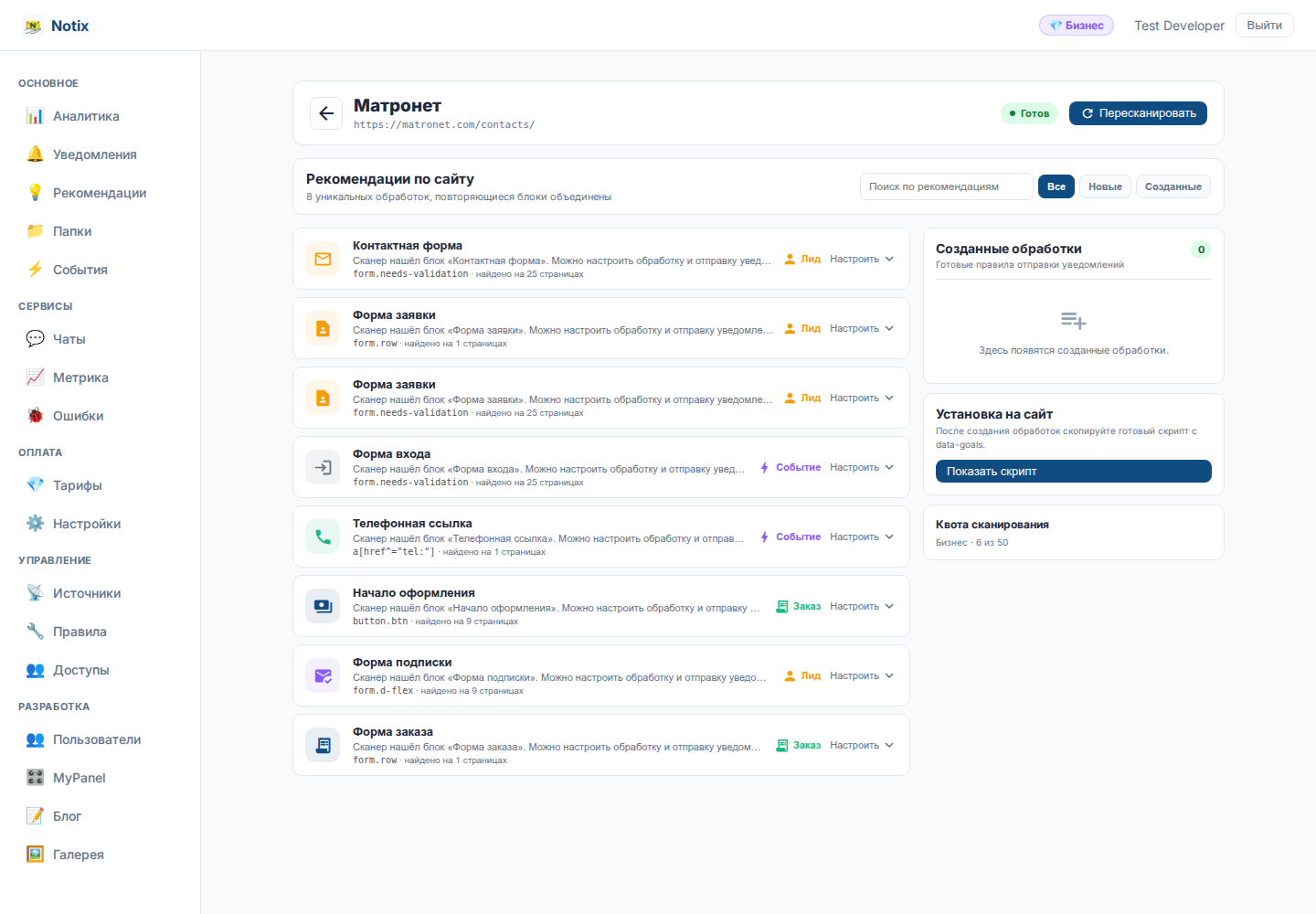
Task: Expand Настроить for Начало оформления
Action: [862, 607]
